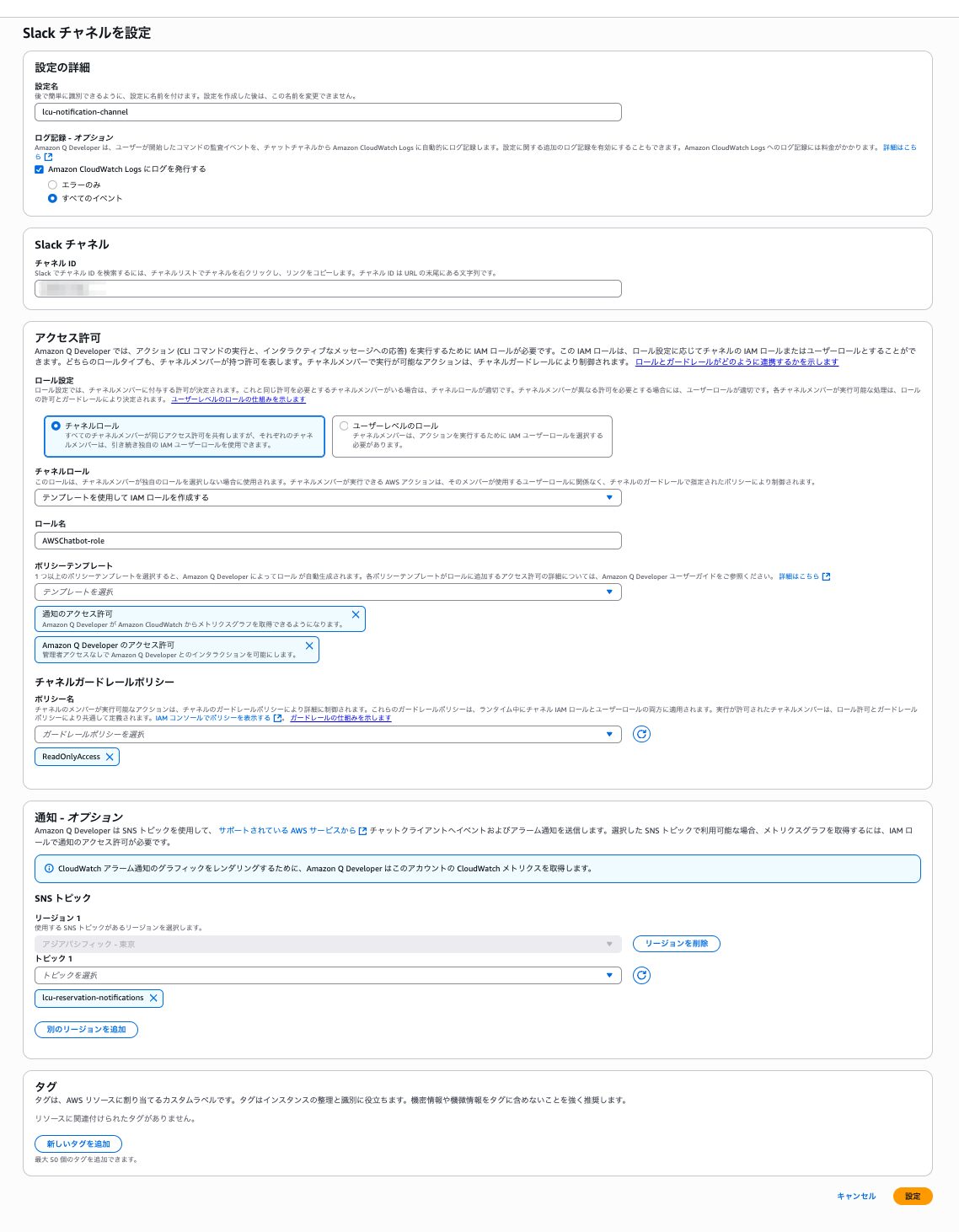Click the ロール名 input field
Image resolution: width=959 pixels, height=1232 pixels.
coord(328,541)
